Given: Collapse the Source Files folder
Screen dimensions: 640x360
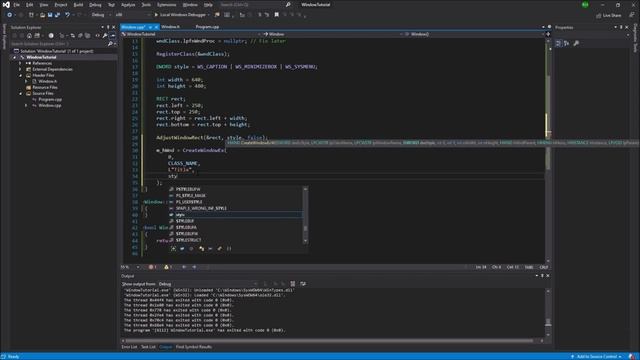Looking at the screenshot, I should pyautogui.click(x=20, y=93).
